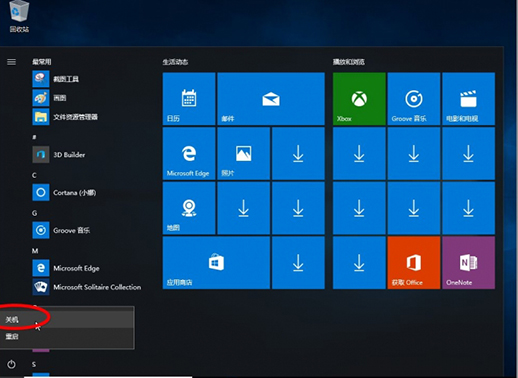518x378 pixels.
Task: Open the purple OneNote tile
Action: click(x=468, y=263)
